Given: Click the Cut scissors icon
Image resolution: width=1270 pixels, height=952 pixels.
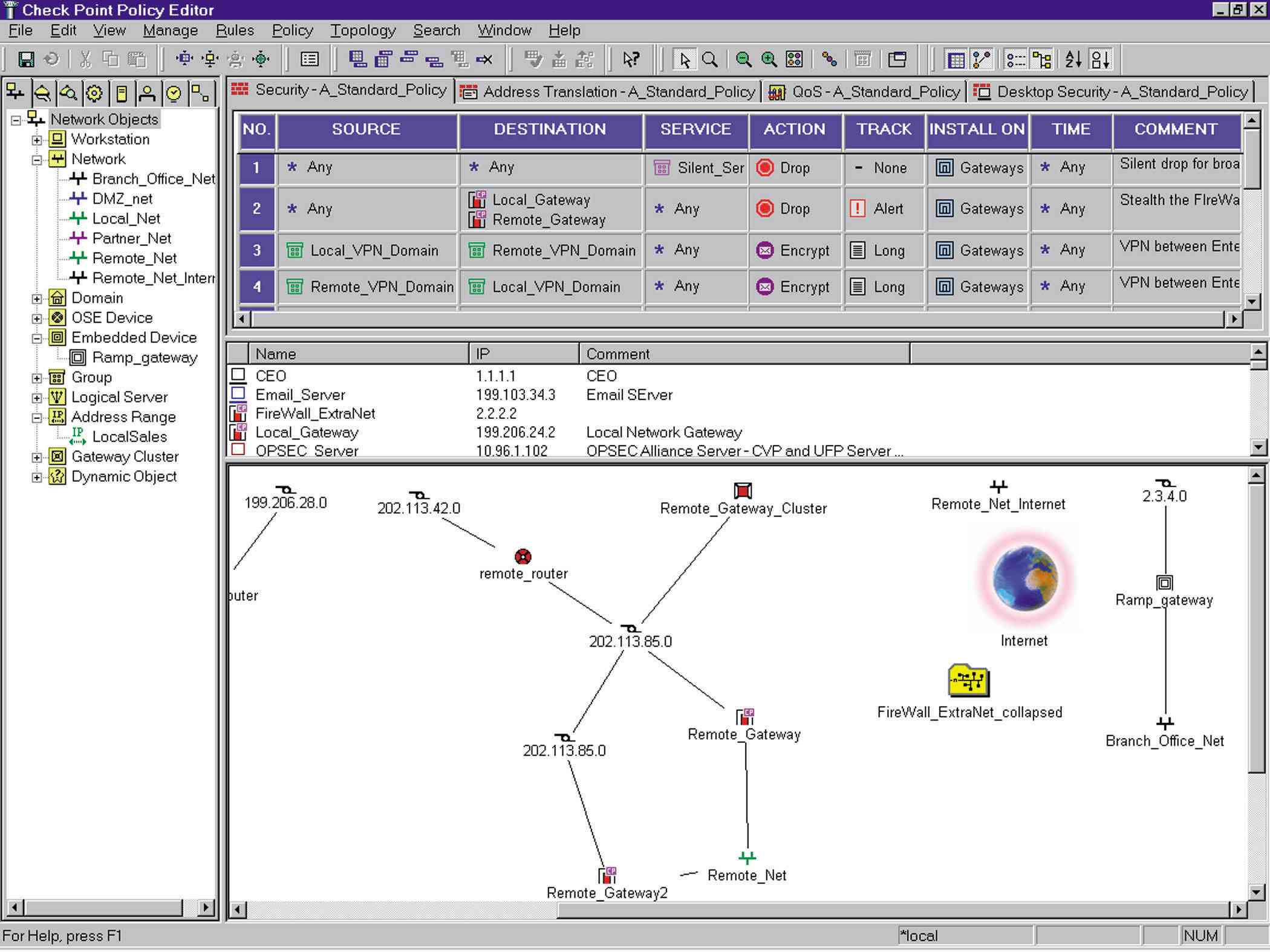Looking at the screenshot, I should (85, 59).
